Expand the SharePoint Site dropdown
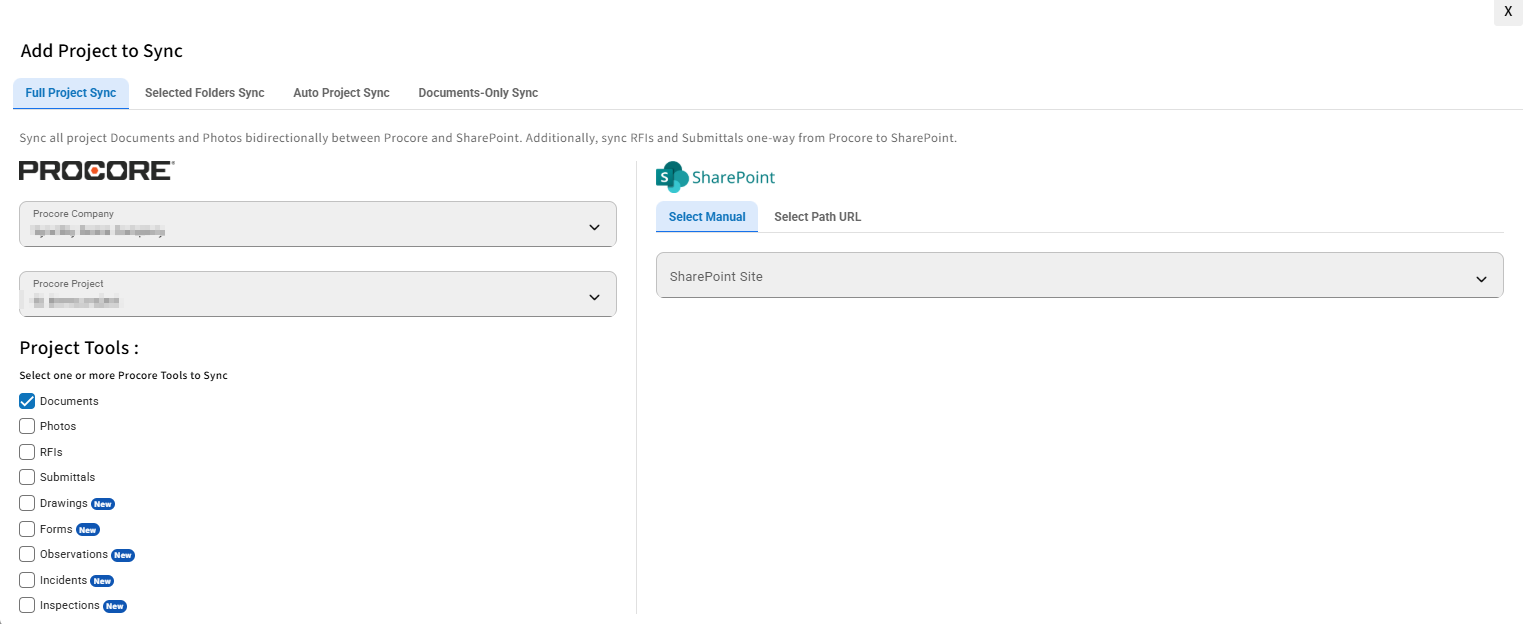 click(x=1080, y=275)
